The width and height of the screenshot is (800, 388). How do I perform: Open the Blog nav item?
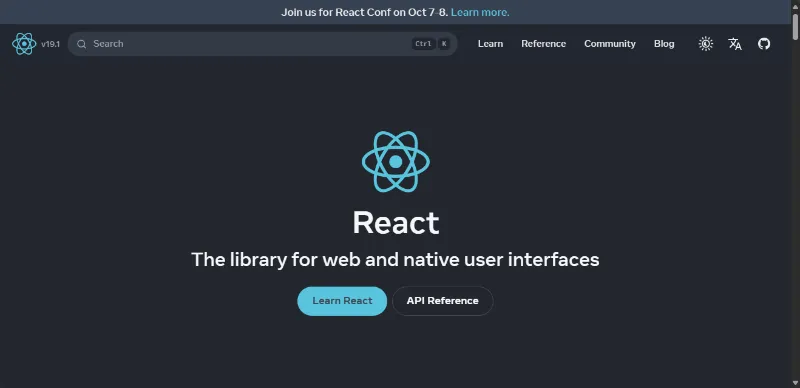(664, 44)
